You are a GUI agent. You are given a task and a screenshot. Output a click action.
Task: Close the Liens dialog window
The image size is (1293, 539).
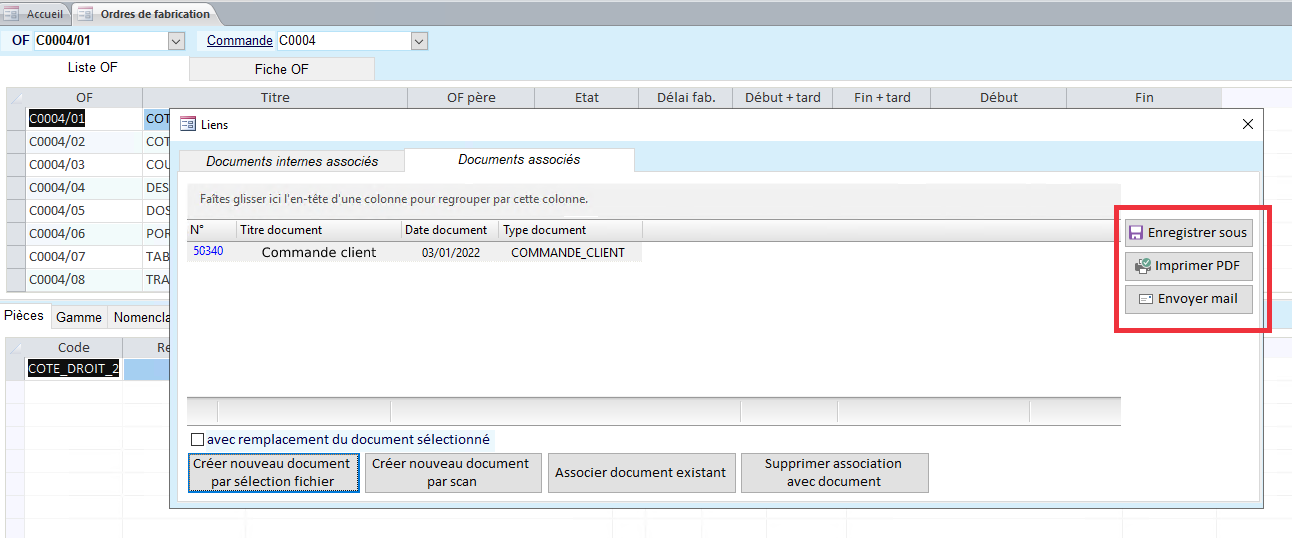coord(1247,124)
